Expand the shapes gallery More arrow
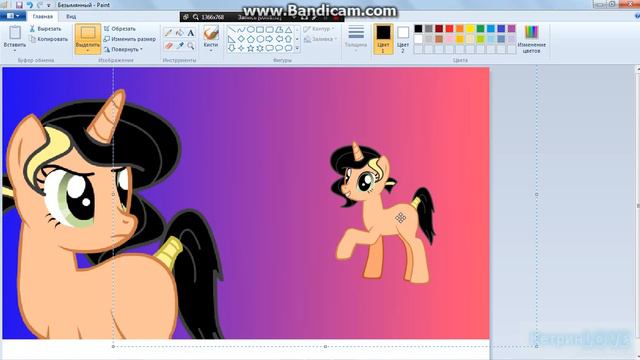This screenshot has height=360, width=640. click(297, 49)
